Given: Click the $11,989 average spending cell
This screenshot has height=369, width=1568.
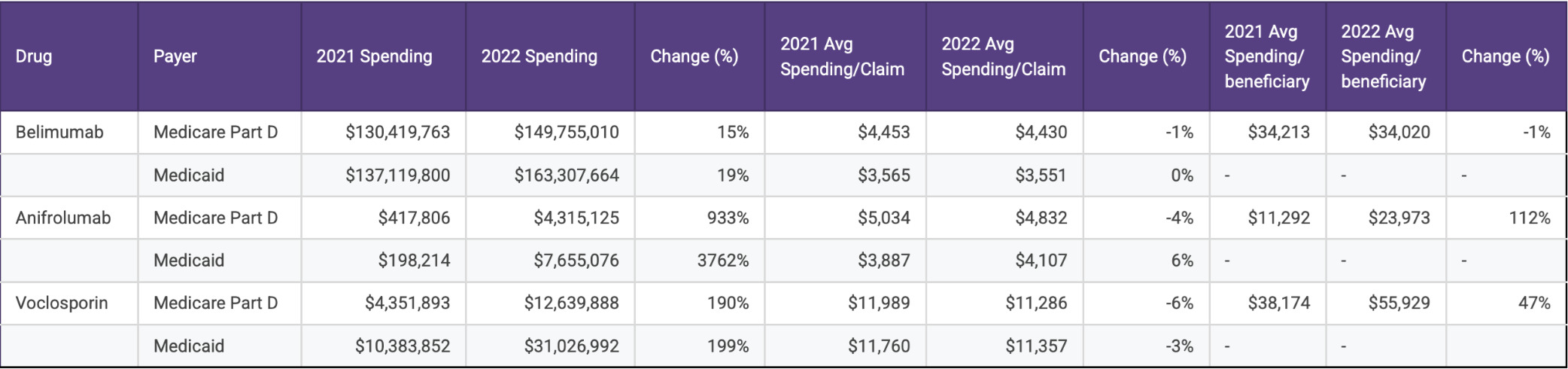Looking at the screenshot, I should (x=879, y=303).
